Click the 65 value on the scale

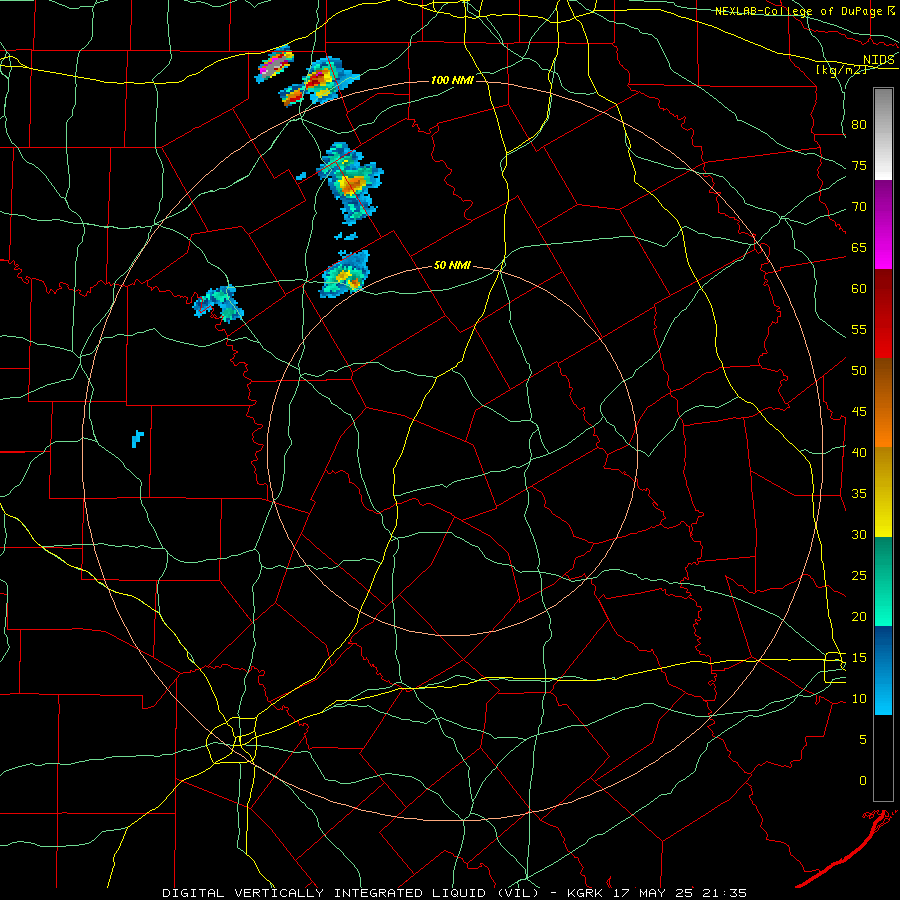point(859,248)
